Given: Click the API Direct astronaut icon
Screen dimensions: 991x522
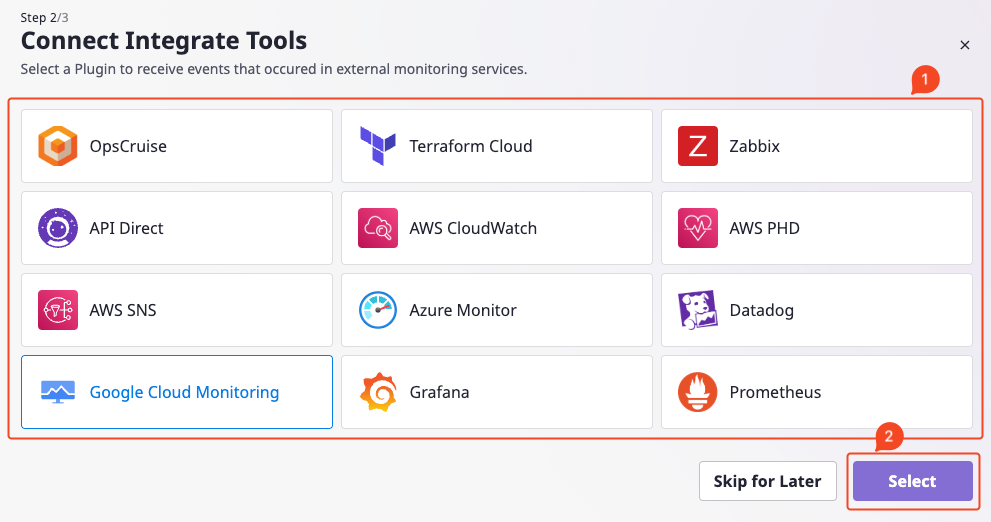Looking at the screenshot, I should point(58,228).
